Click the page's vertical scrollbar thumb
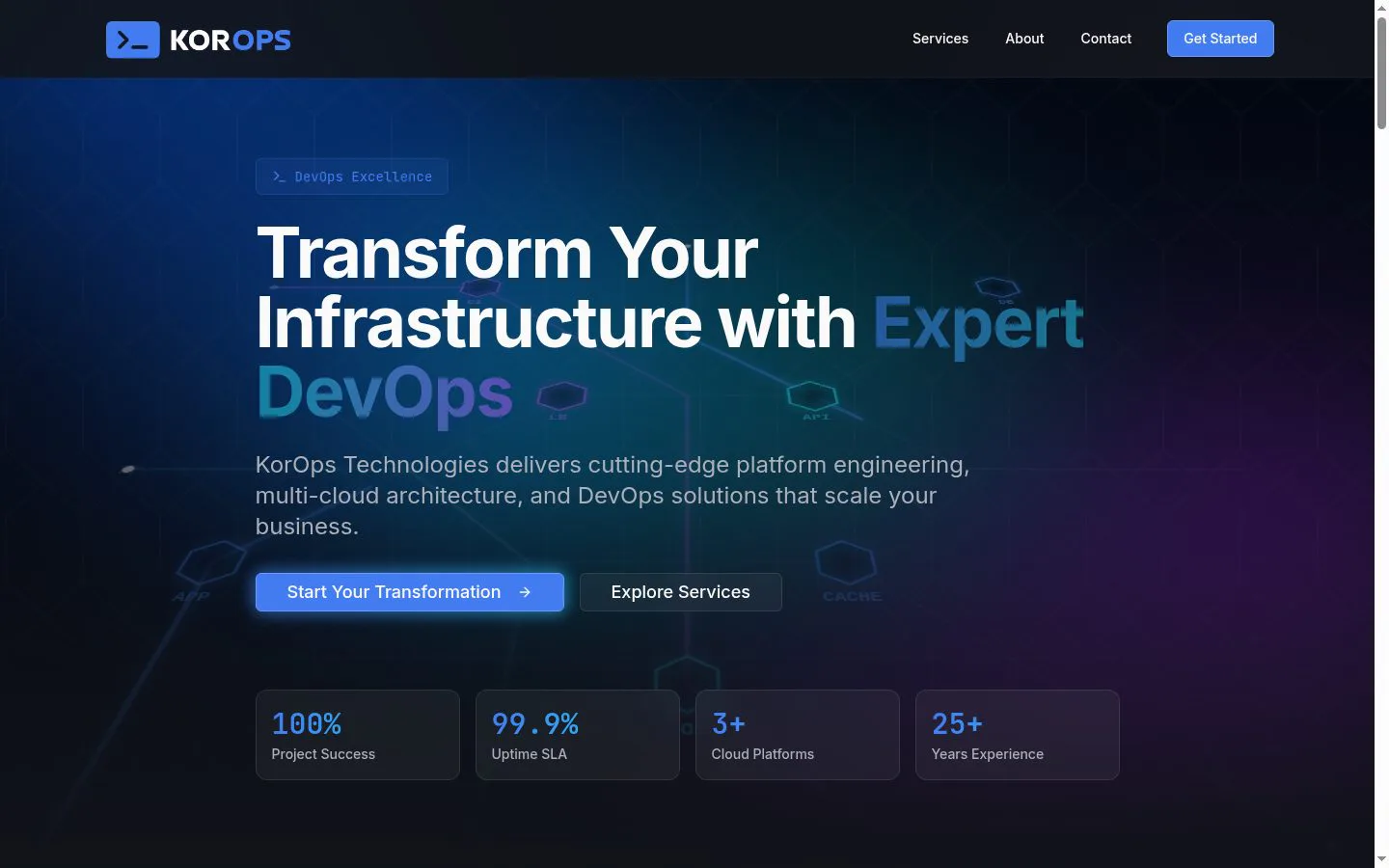This screenshot has height=868, width=1389. [1381, 73]
